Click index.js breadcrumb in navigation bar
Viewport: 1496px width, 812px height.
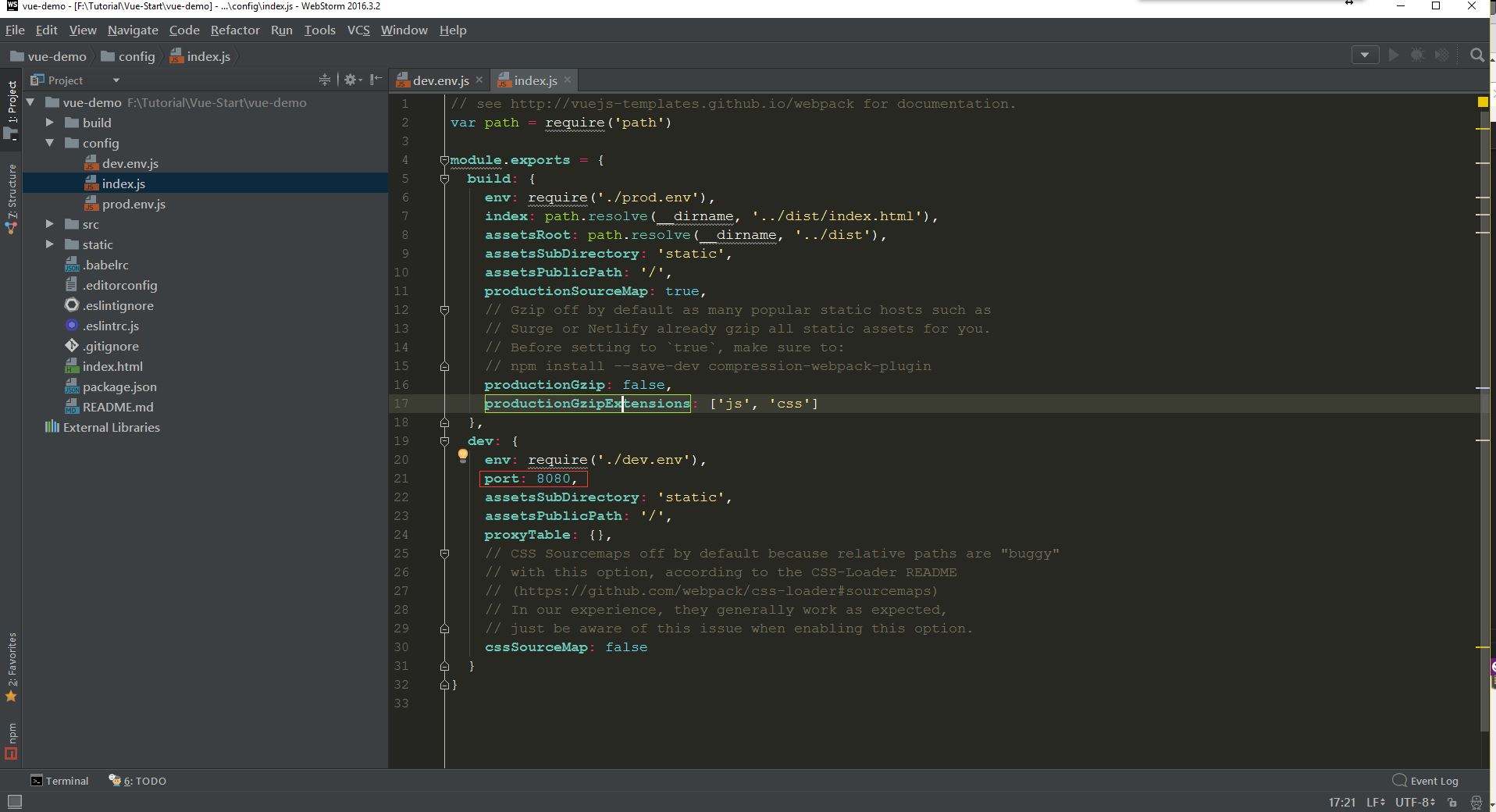[200, 56]
